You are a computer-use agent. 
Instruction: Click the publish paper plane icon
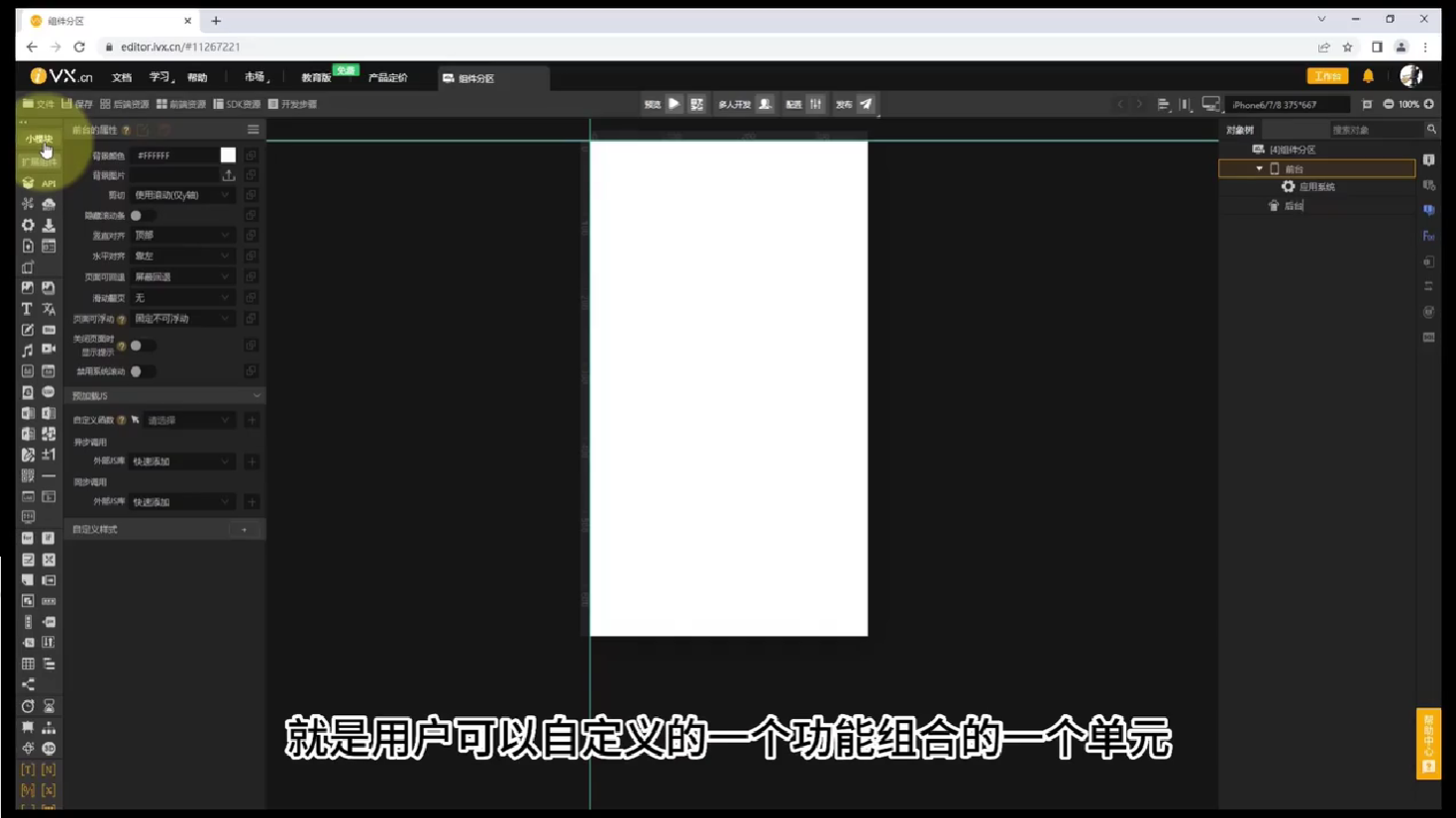point(866,104)
